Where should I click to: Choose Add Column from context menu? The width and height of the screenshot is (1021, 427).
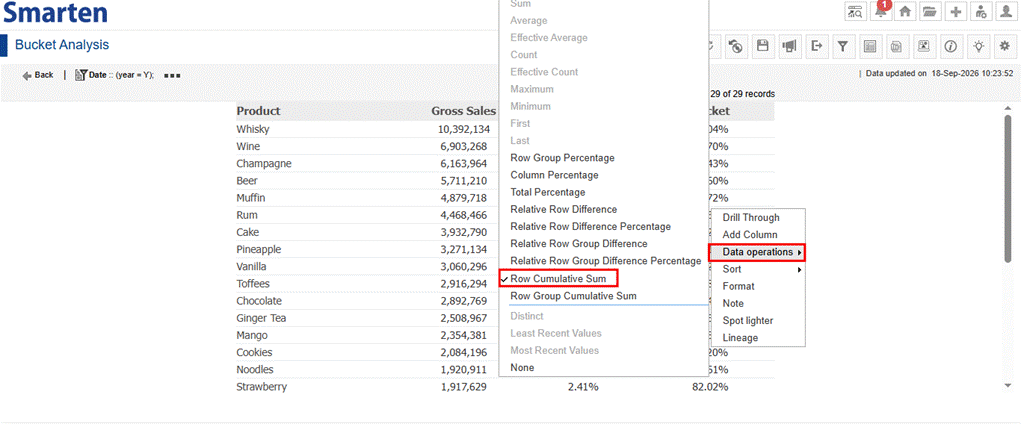coord(749,234)
